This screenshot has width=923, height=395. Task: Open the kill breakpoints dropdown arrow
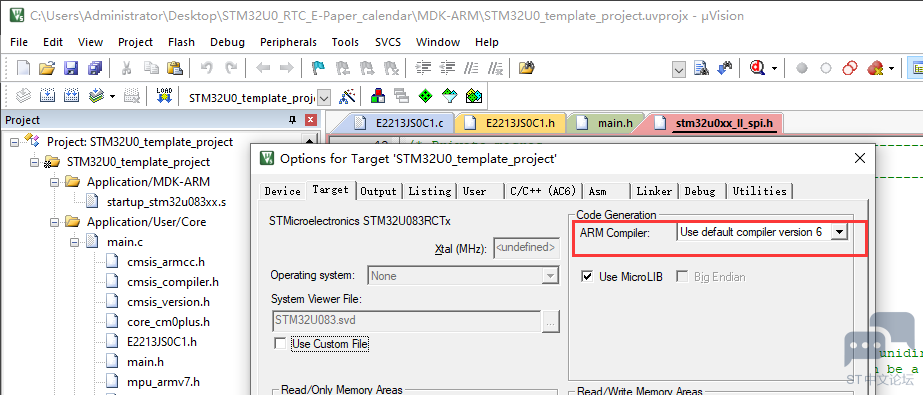(891, 68)
